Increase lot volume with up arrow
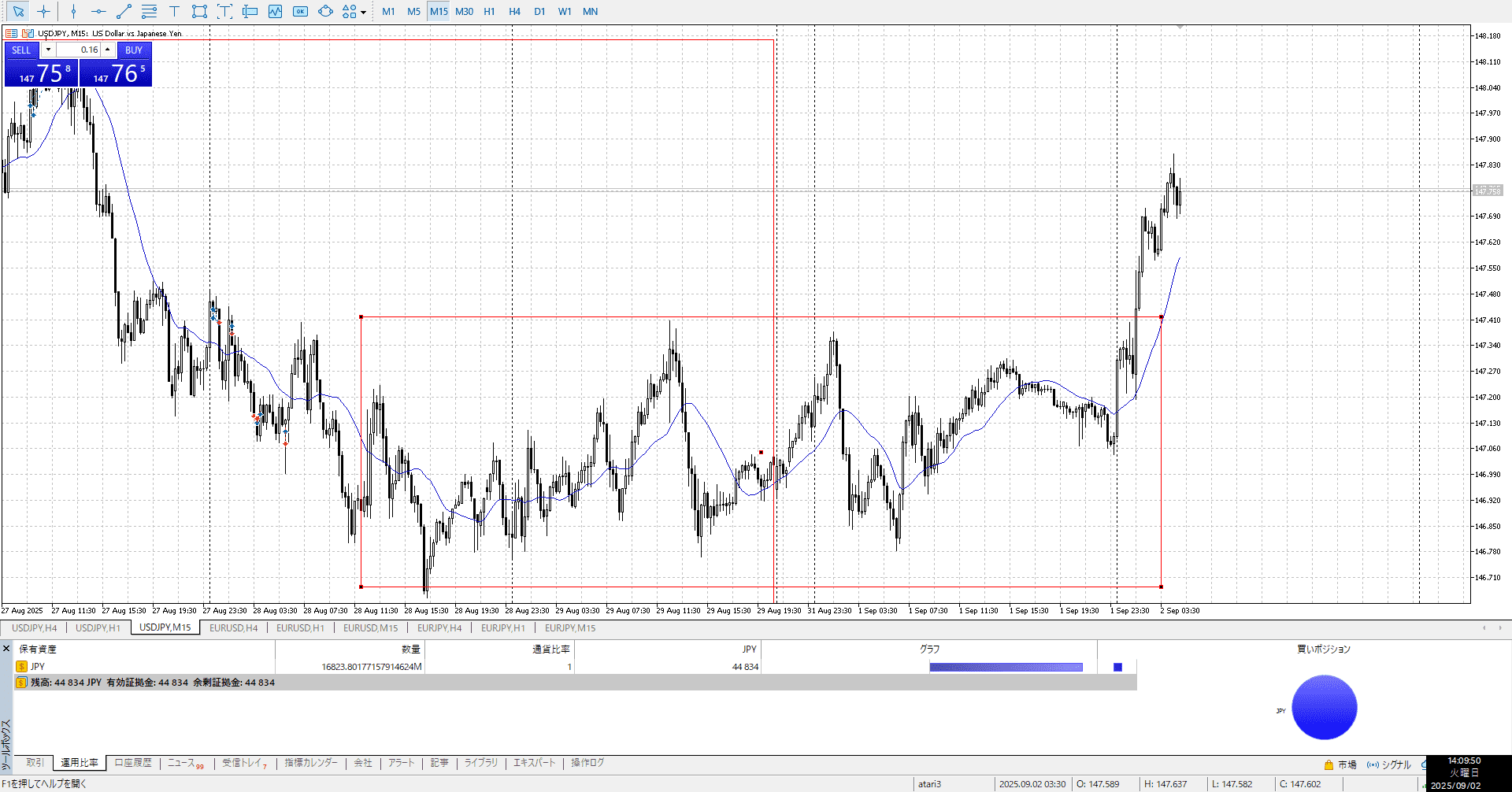1512x792 pixels. pyautogui.click(x=108, y=50)
